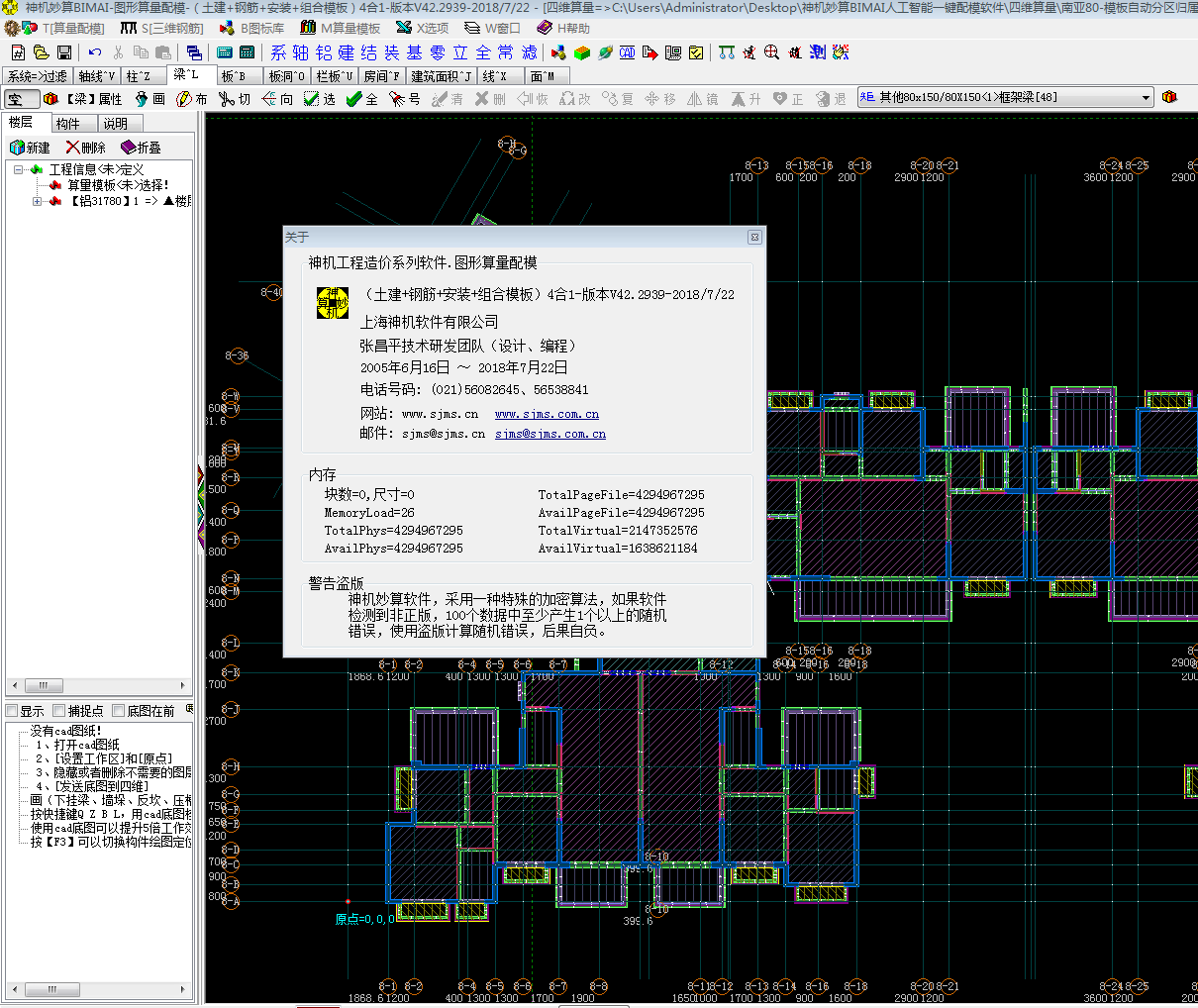Switch to the 建筑面积^J tab

(442, 76)
